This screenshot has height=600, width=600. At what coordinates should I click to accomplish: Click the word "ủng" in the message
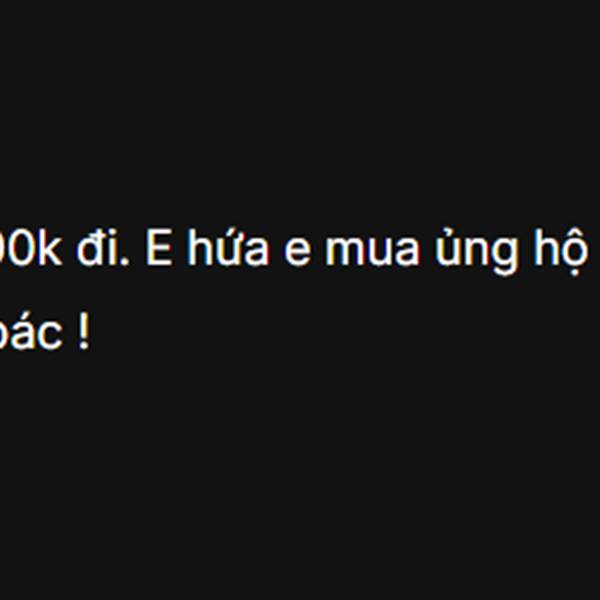(478, 250)
